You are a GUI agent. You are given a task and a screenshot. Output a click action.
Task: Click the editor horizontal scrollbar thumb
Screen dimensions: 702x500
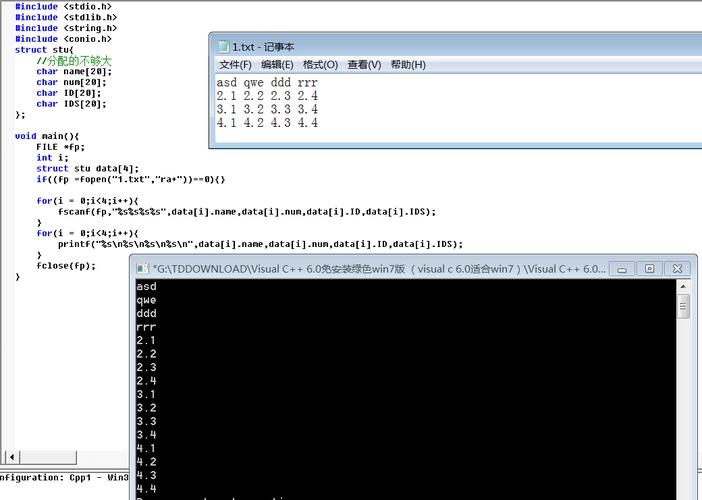pos(47,457)
